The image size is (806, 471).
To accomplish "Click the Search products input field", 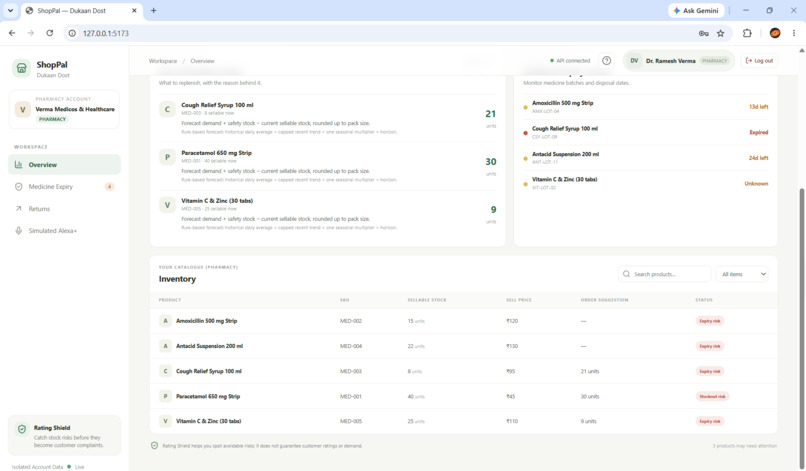I will pyautogui.click(x=665, y=274).
